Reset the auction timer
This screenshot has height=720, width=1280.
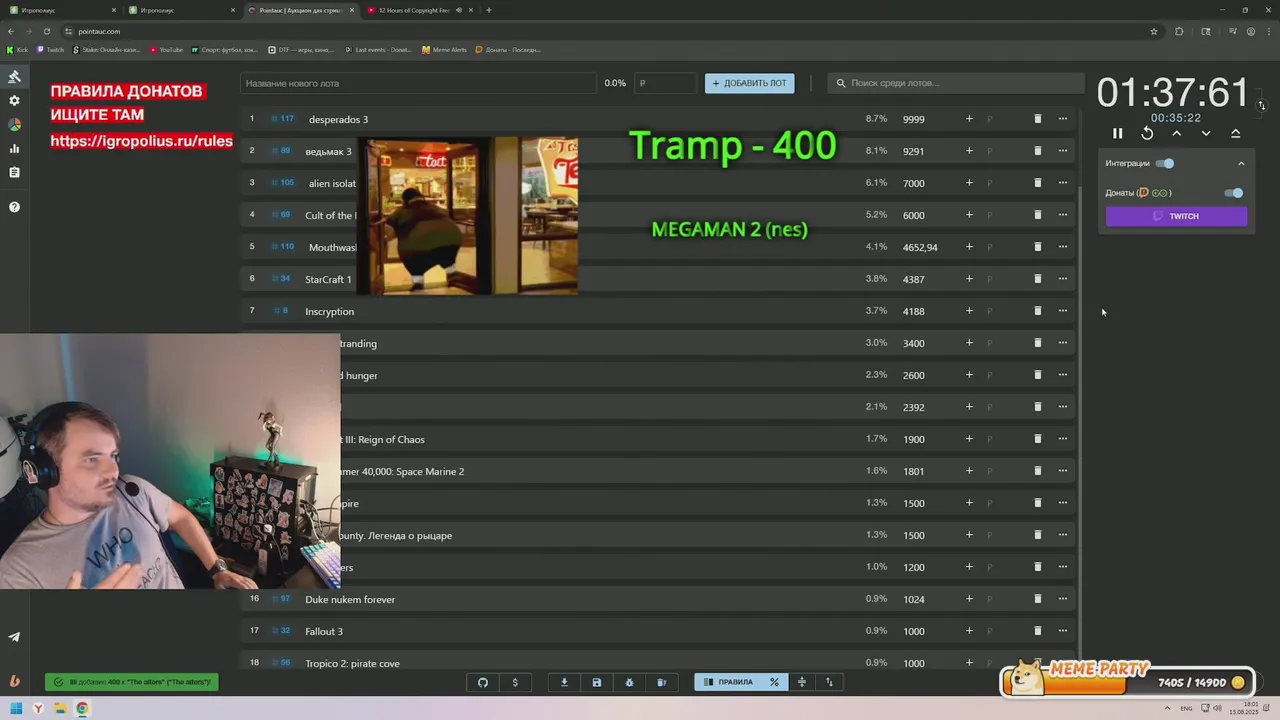coord(1147,133)
